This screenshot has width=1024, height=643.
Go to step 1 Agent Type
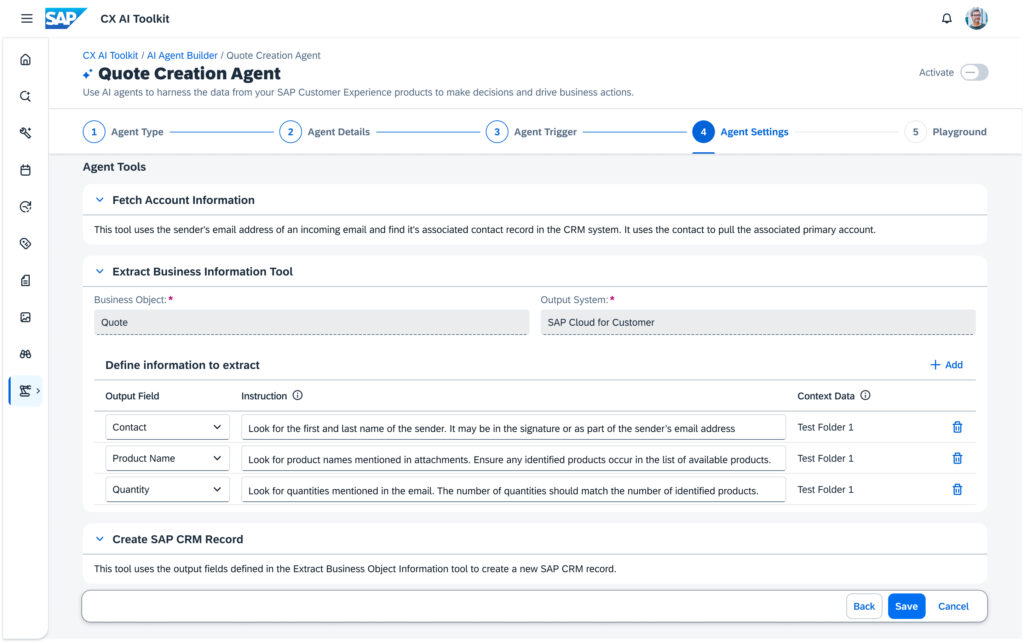coord(123,132)
